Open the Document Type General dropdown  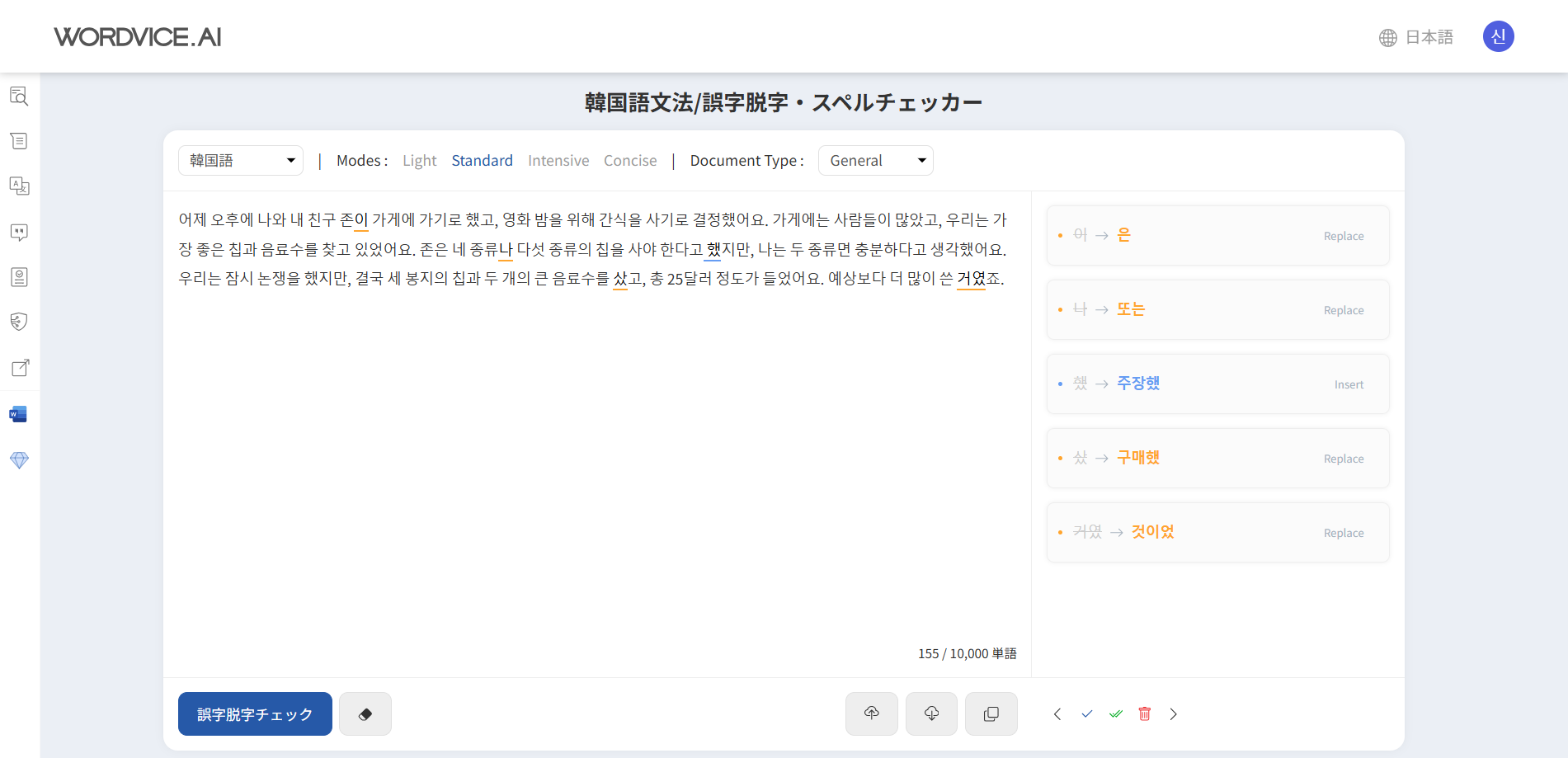pos(876,160)
